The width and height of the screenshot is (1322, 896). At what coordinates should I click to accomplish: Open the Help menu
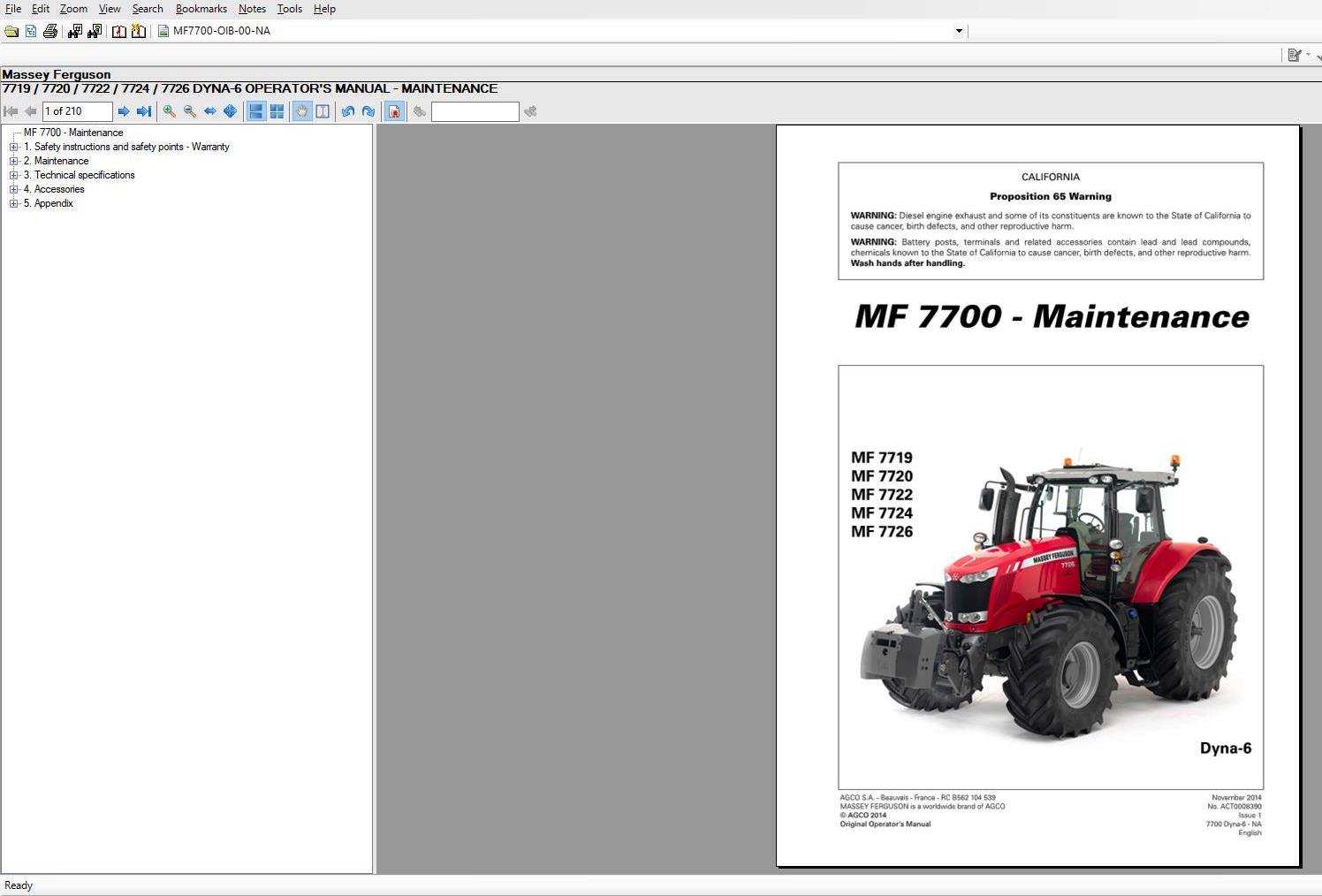(324, 9)
